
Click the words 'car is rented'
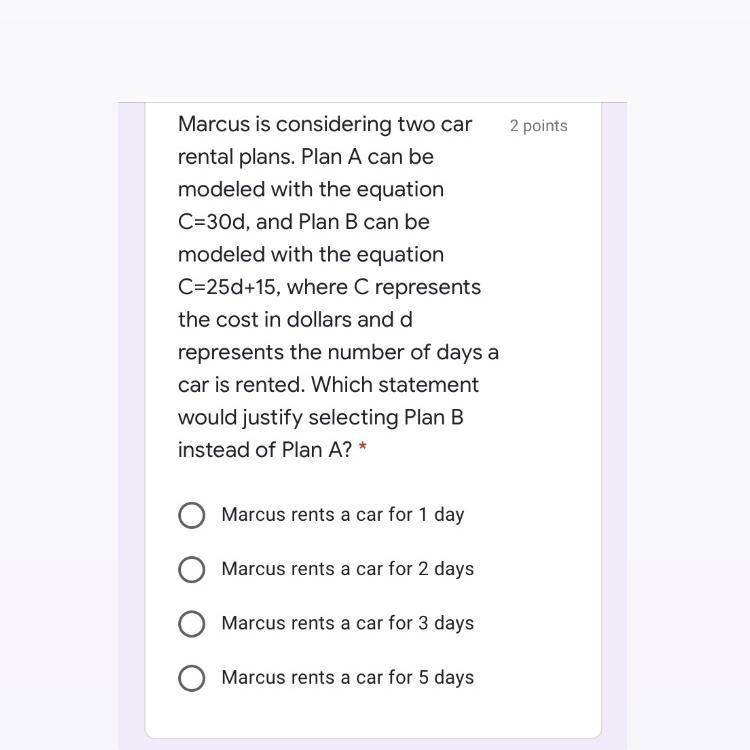click(234, 385)
